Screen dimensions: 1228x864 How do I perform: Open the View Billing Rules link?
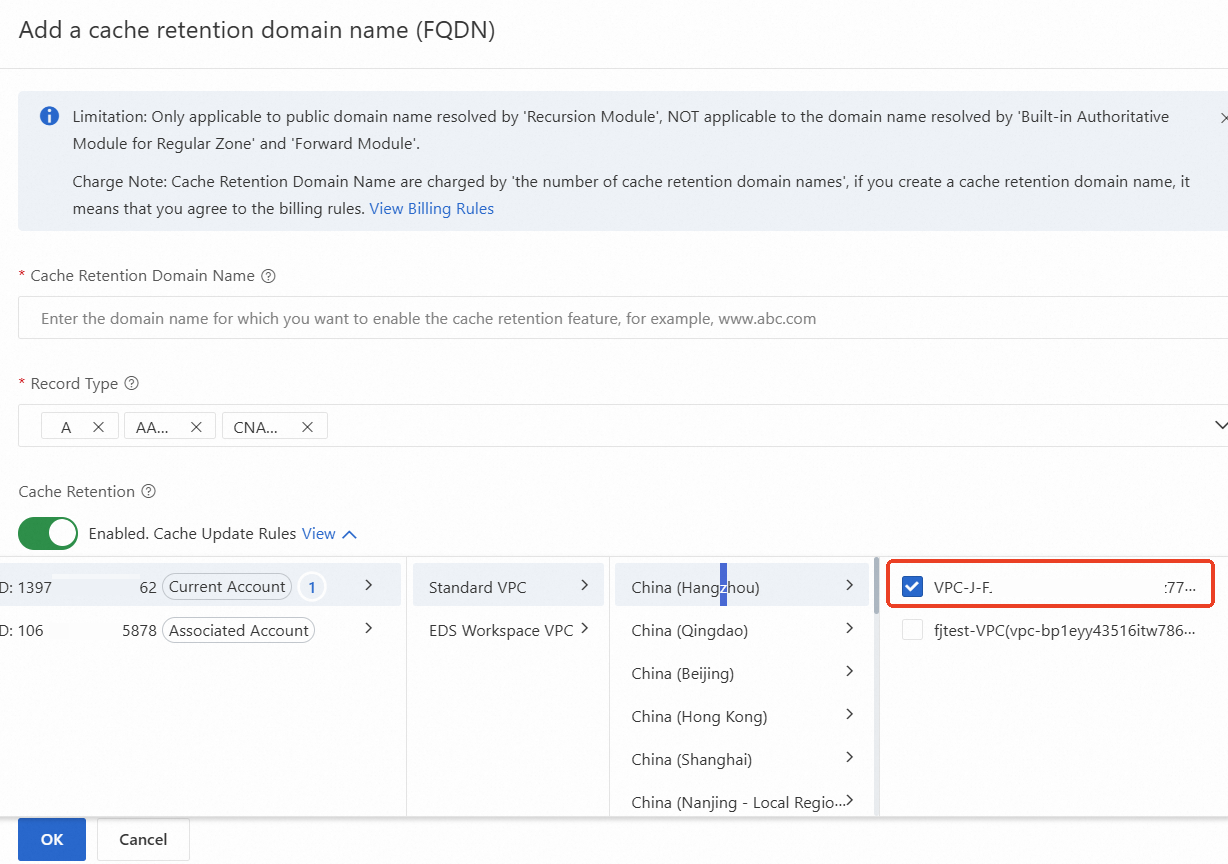[431, 208]
